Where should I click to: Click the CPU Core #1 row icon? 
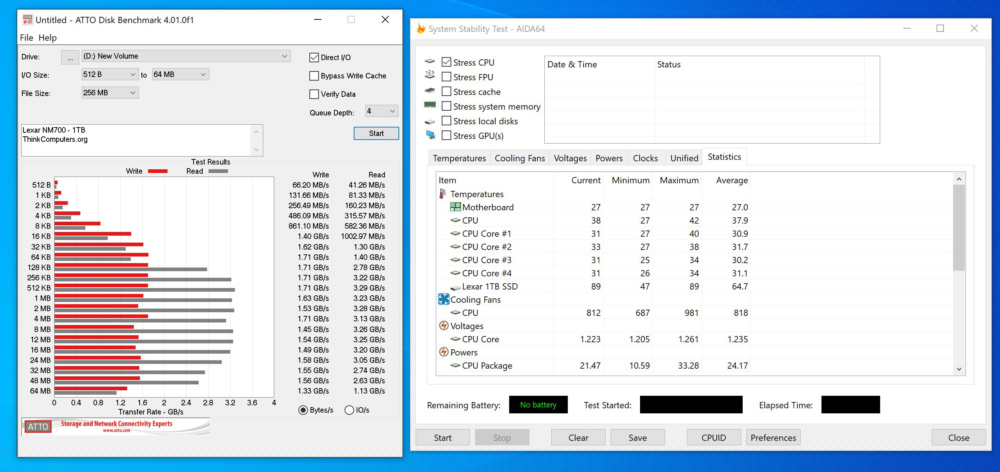pyautogui.click(x=455, y=233)
